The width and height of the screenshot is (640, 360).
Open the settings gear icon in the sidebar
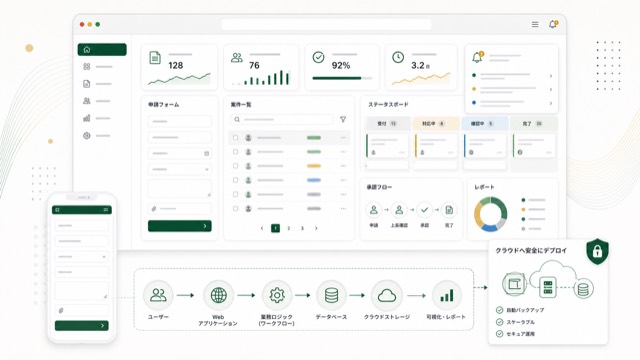87,136
